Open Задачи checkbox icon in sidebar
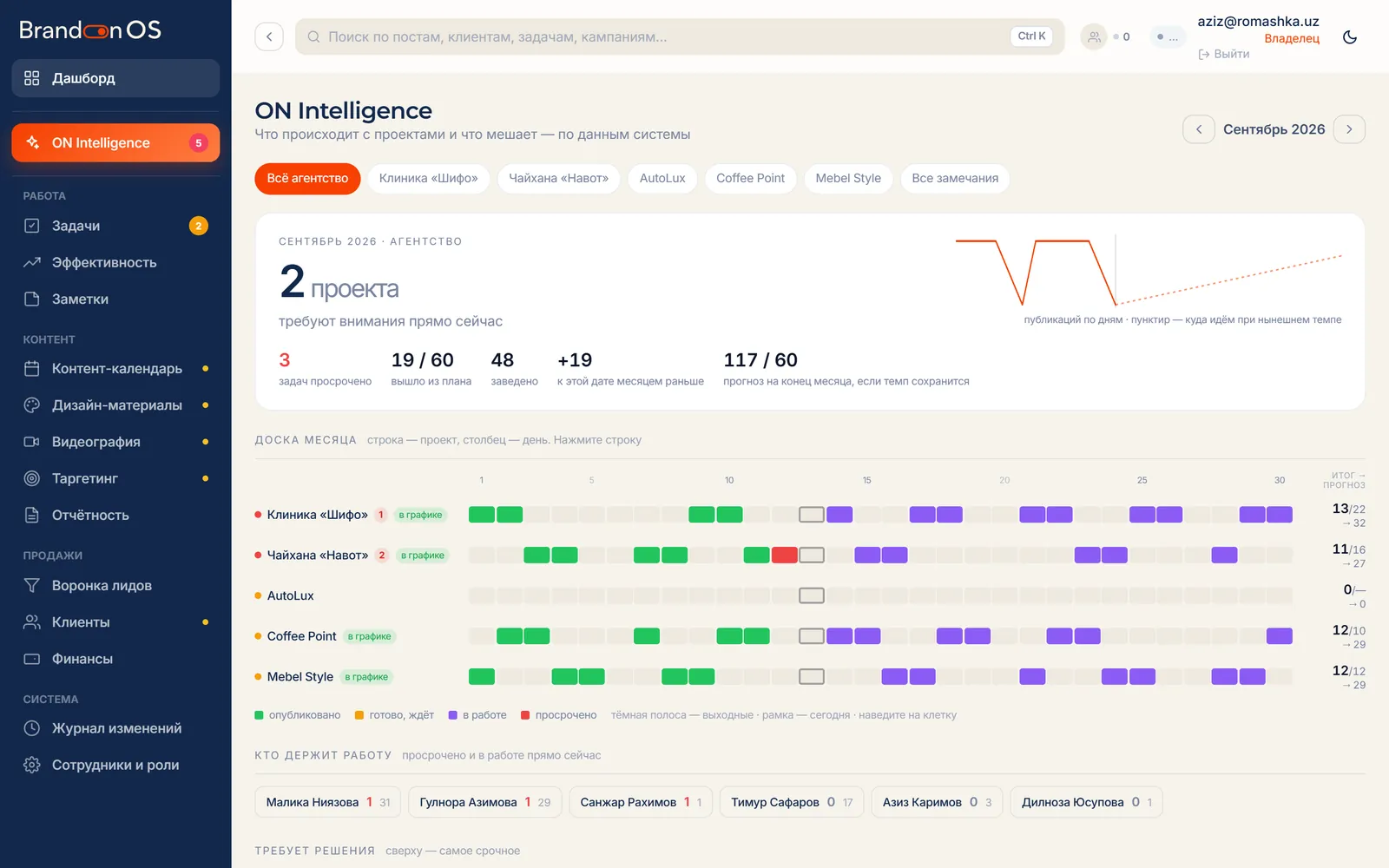 pos(32,226)
